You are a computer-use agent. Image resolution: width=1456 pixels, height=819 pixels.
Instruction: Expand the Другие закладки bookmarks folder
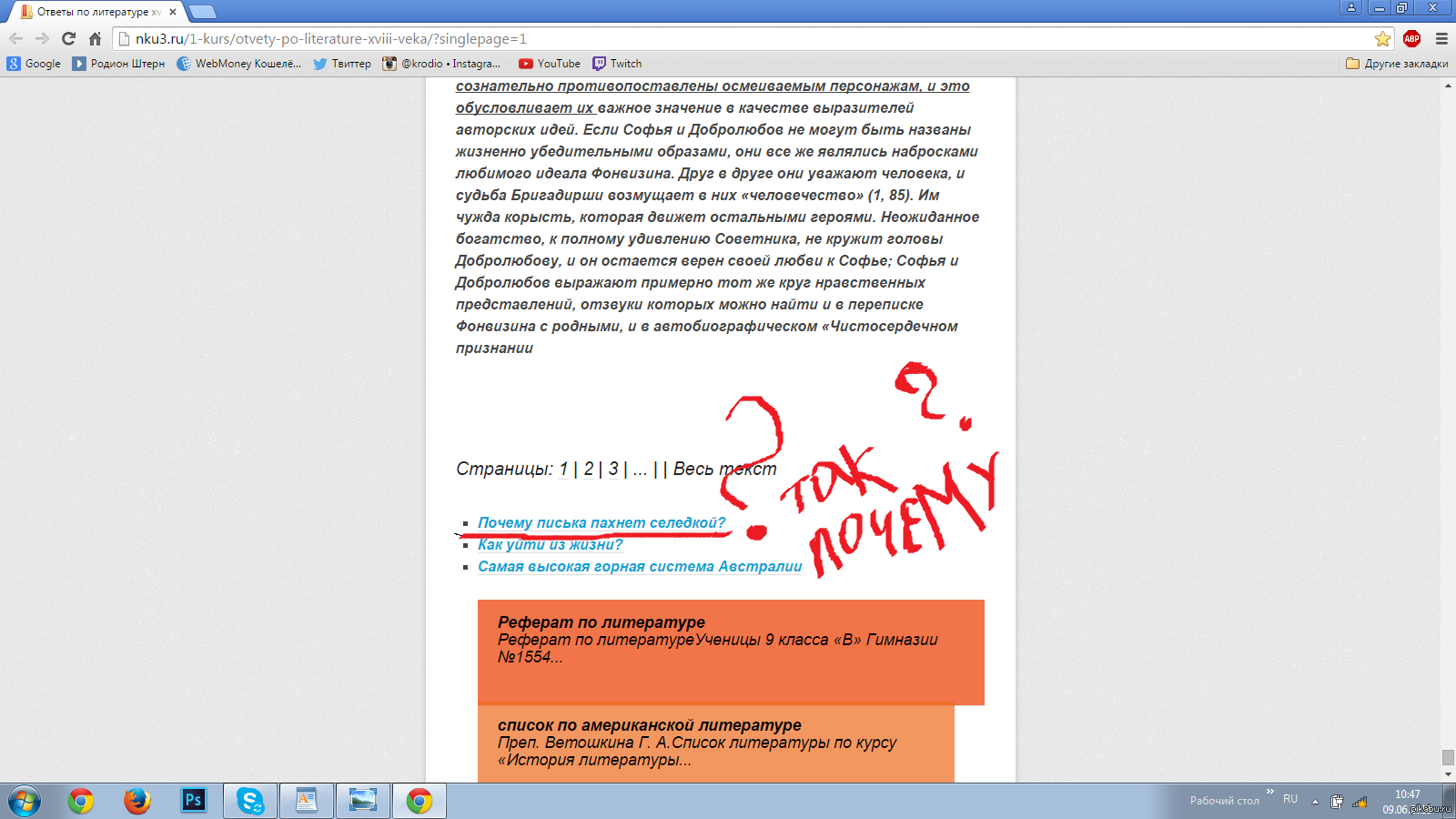click(x=1397, y=64)
